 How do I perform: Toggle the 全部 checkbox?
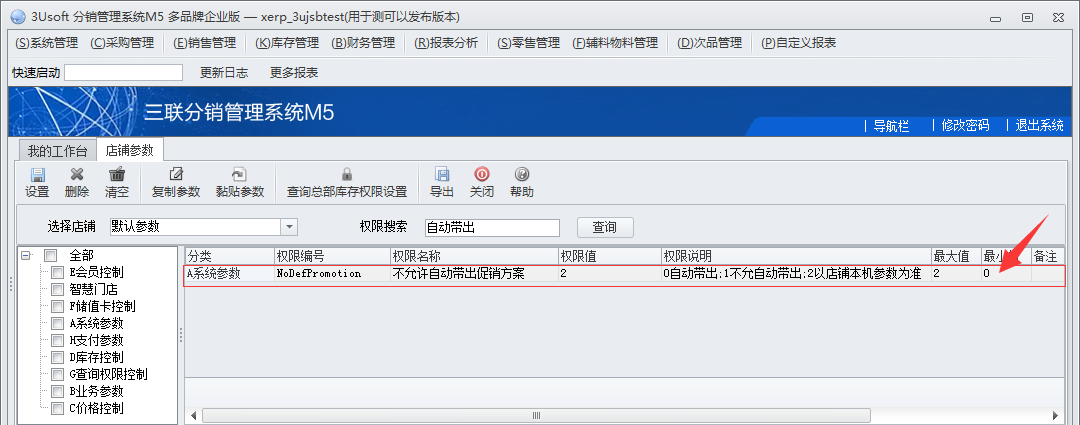[50, 255]
